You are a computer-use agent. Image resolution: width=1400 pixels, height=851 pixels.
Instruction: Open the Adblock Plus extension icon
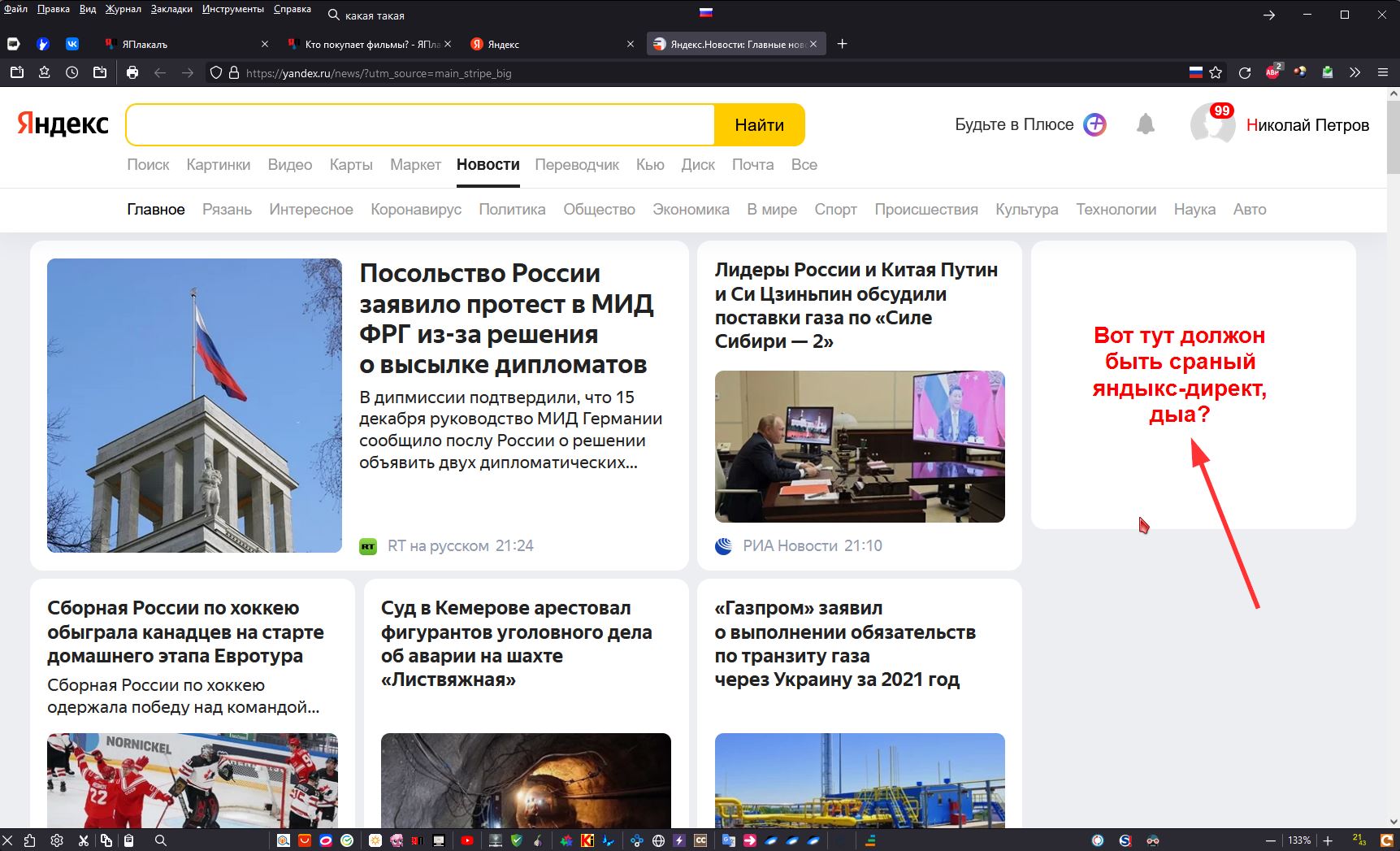click(x=1272, y=72)
